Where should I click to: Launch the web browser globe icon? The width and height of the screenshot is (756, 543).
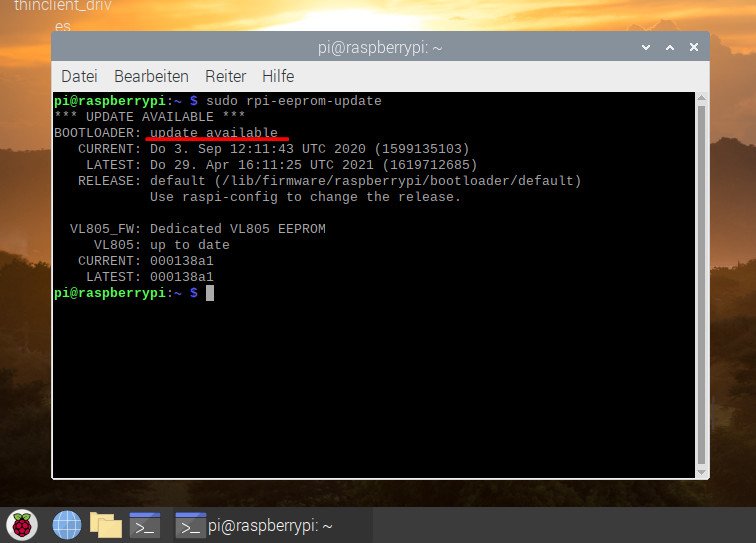pos(67,524)
